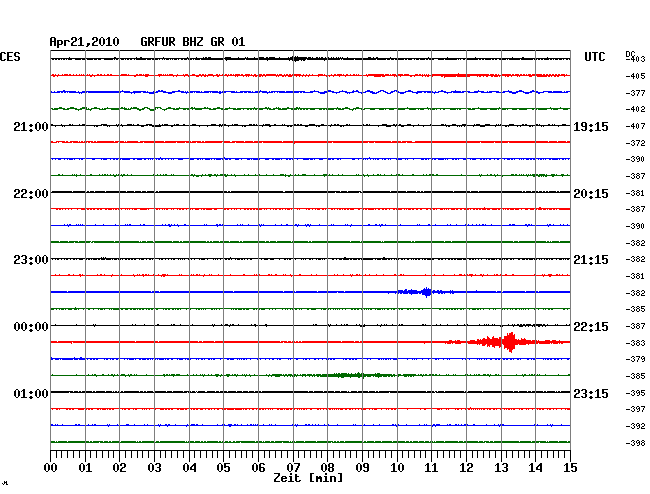Viewport: 650px width, 494px height.
Task: Click the DC offset value -402
Action: [x=635, y=109]
